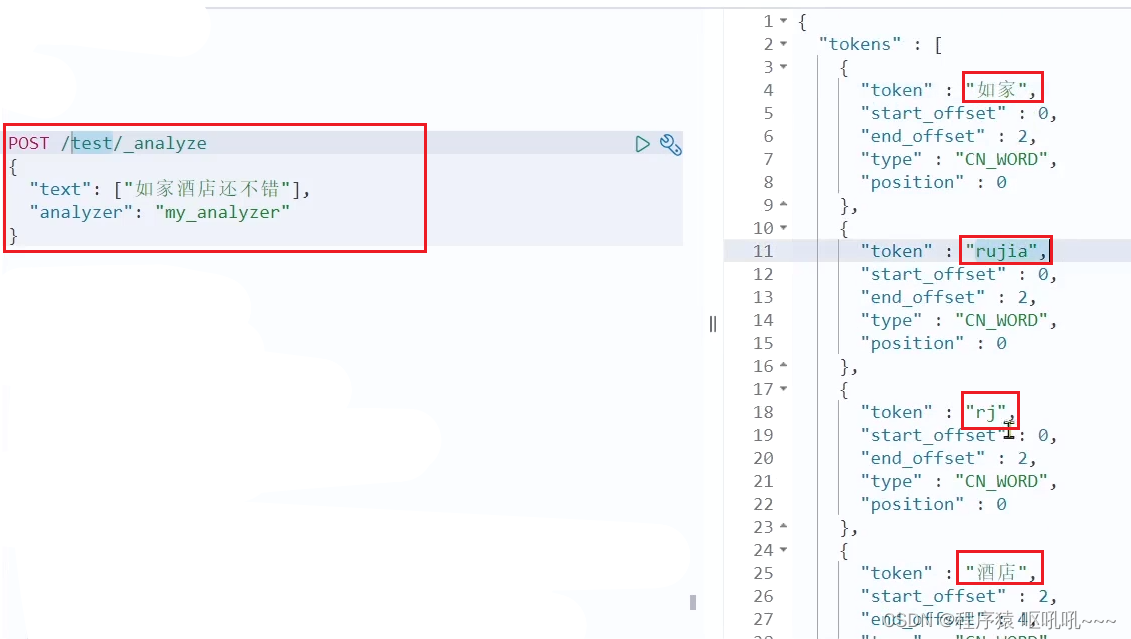Click the 酒店 token value in the output

[997, 573]
